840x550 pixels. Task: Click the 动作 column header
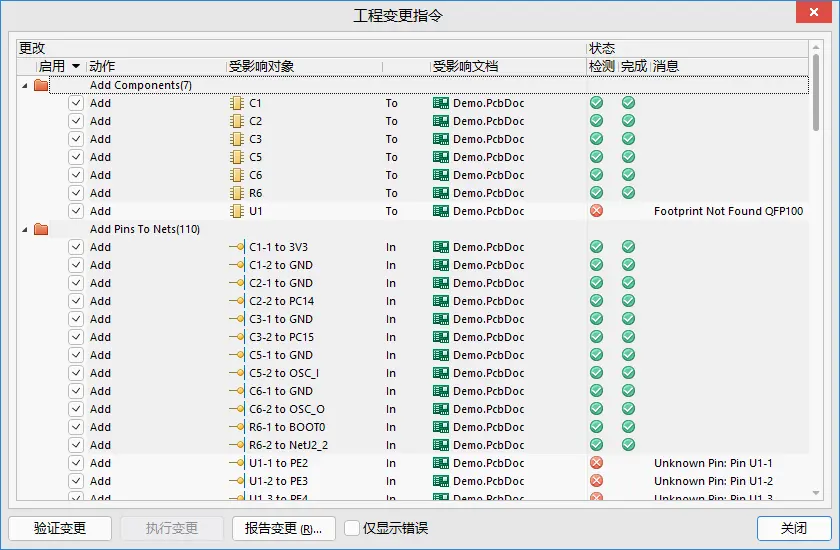(x=102, y=66)
